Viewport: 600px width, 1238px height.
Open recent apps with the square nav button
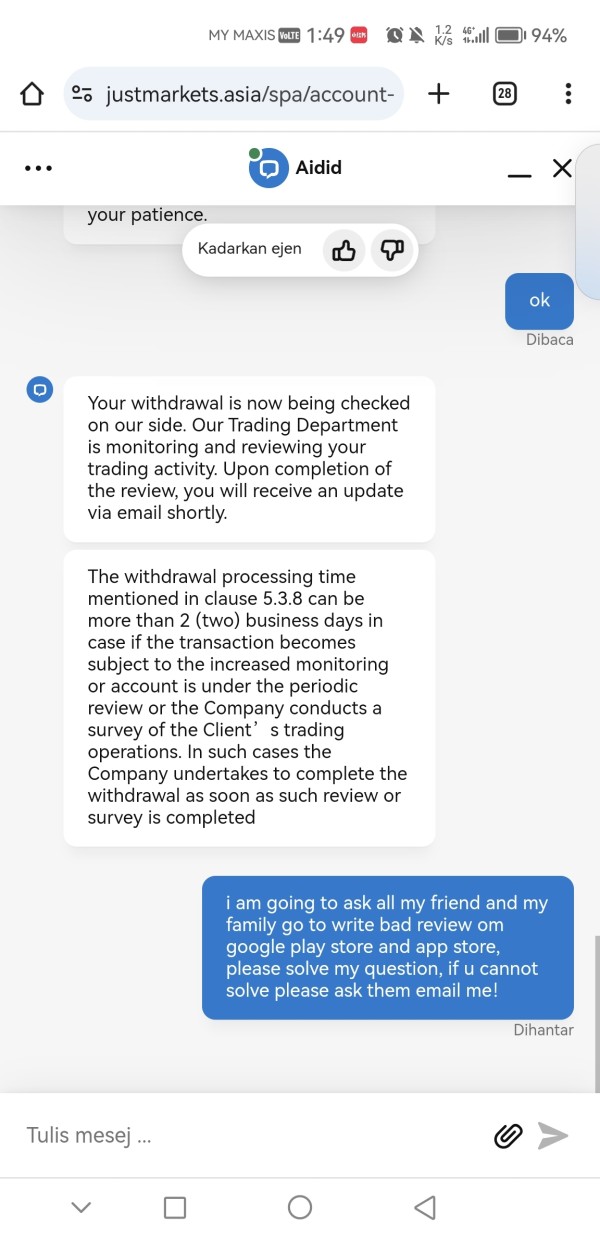coord(174,1208)
